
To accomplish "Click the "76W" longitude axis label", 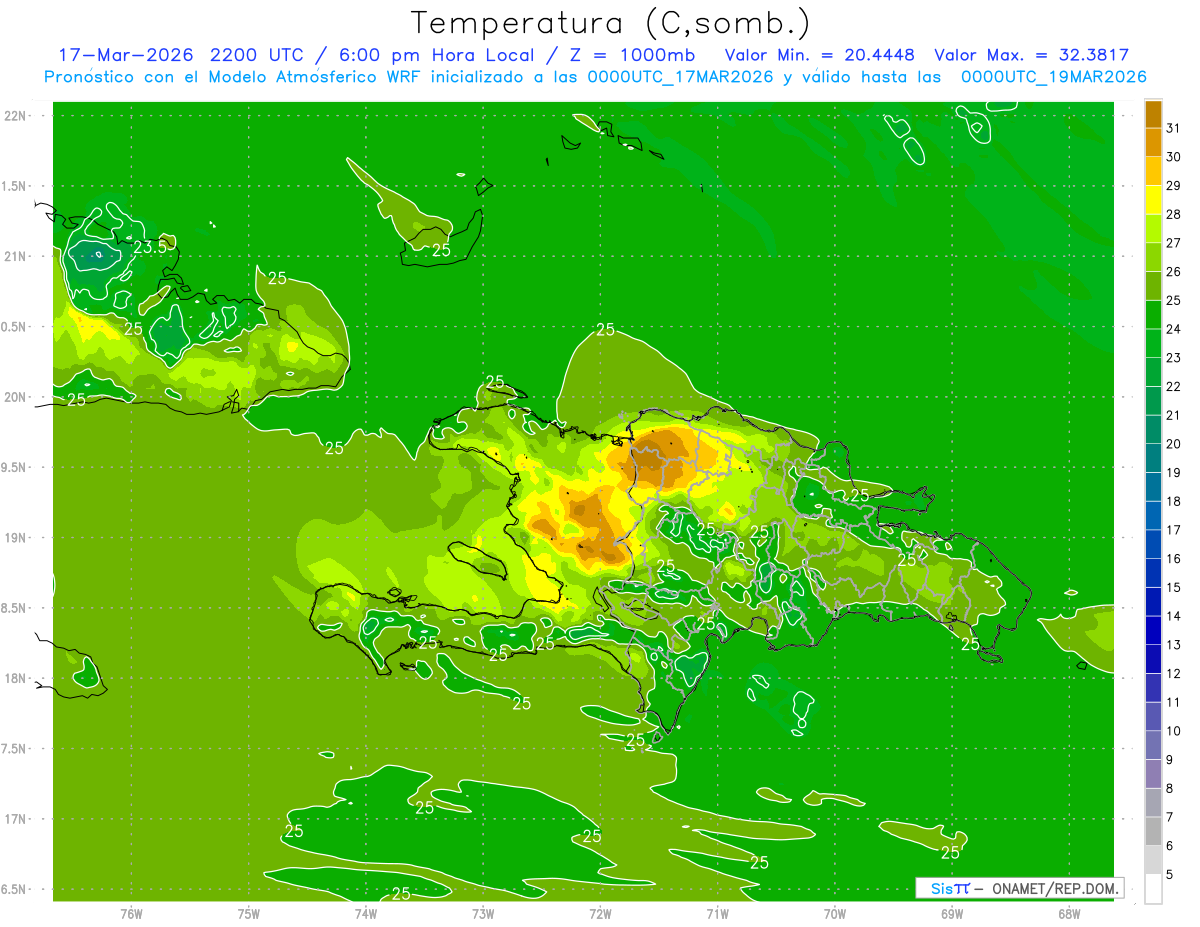I will (131, 914).
